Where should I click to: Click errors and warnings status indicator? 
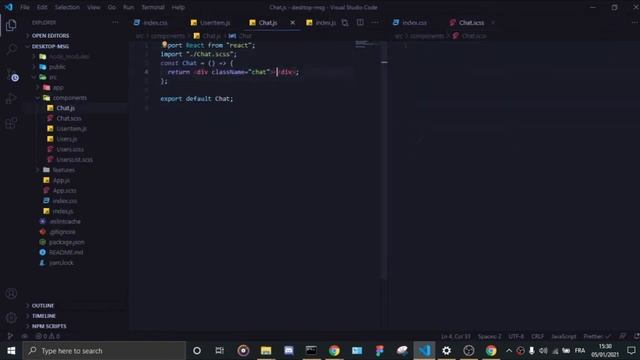(x=47, y=336)
